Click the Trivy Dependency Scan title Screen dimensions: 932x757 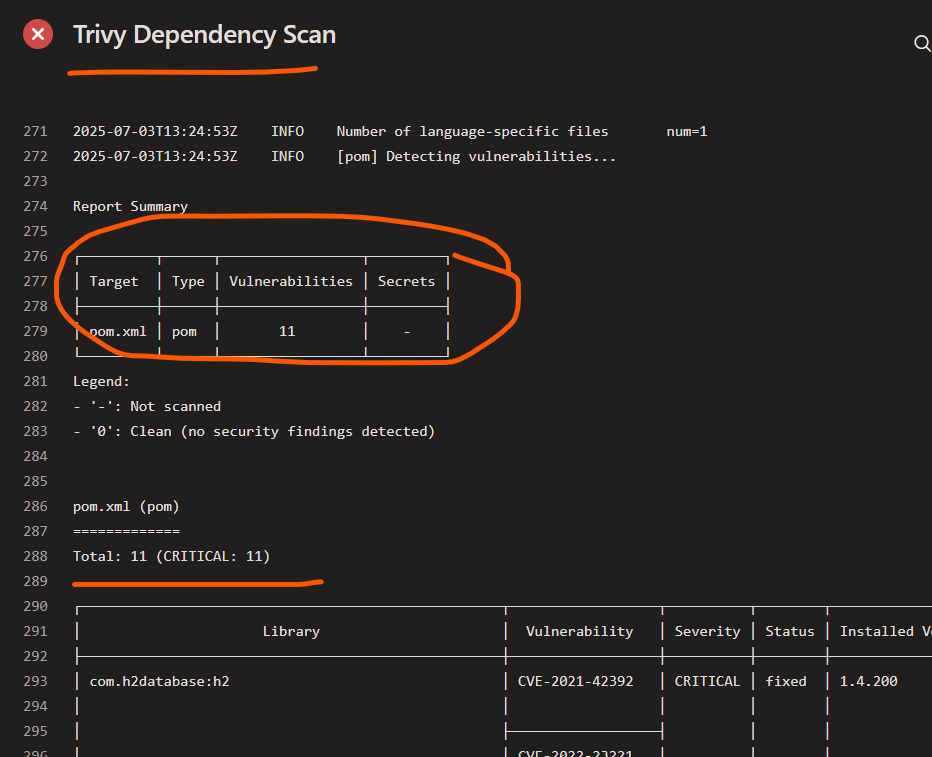coord(204,34)
